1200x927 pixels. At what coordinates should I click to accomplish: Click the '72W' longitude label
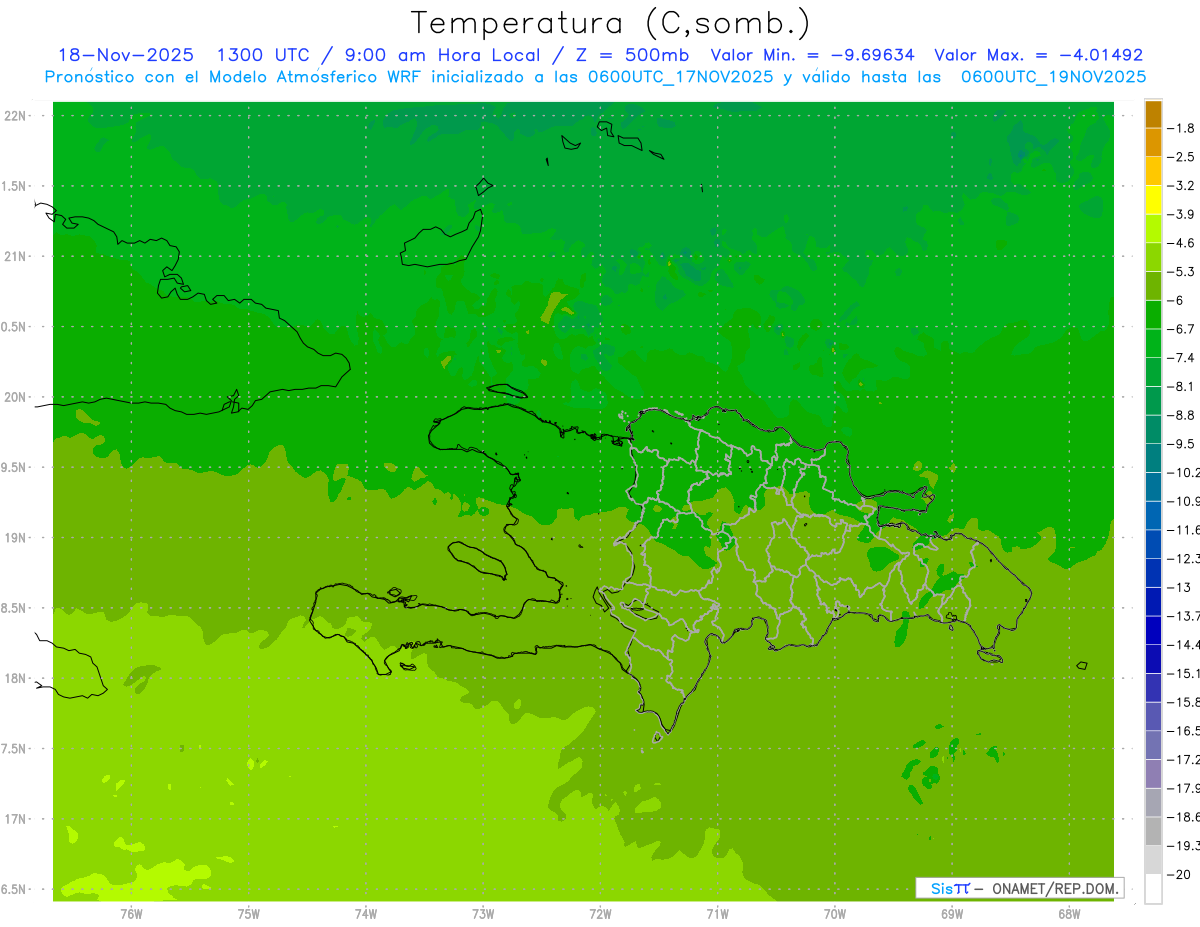coord(601,914)
